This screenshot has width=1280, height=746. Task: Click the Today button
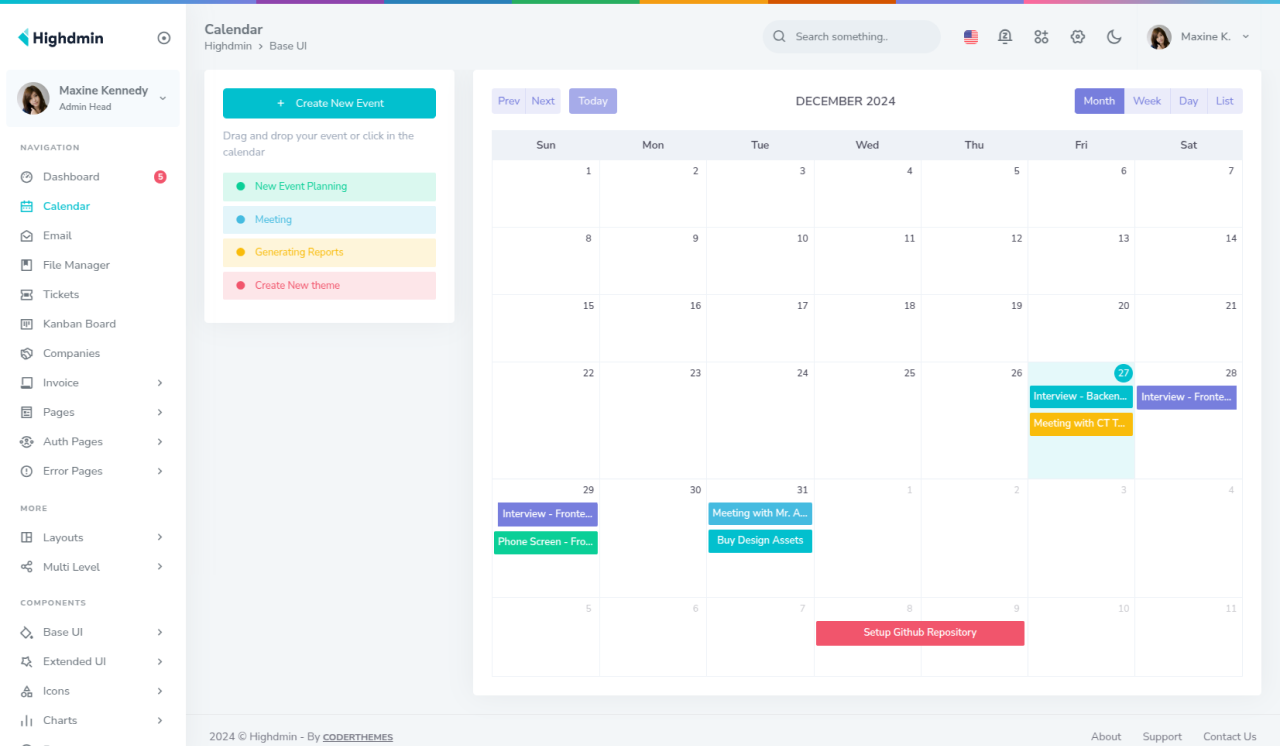coord(593,101)
